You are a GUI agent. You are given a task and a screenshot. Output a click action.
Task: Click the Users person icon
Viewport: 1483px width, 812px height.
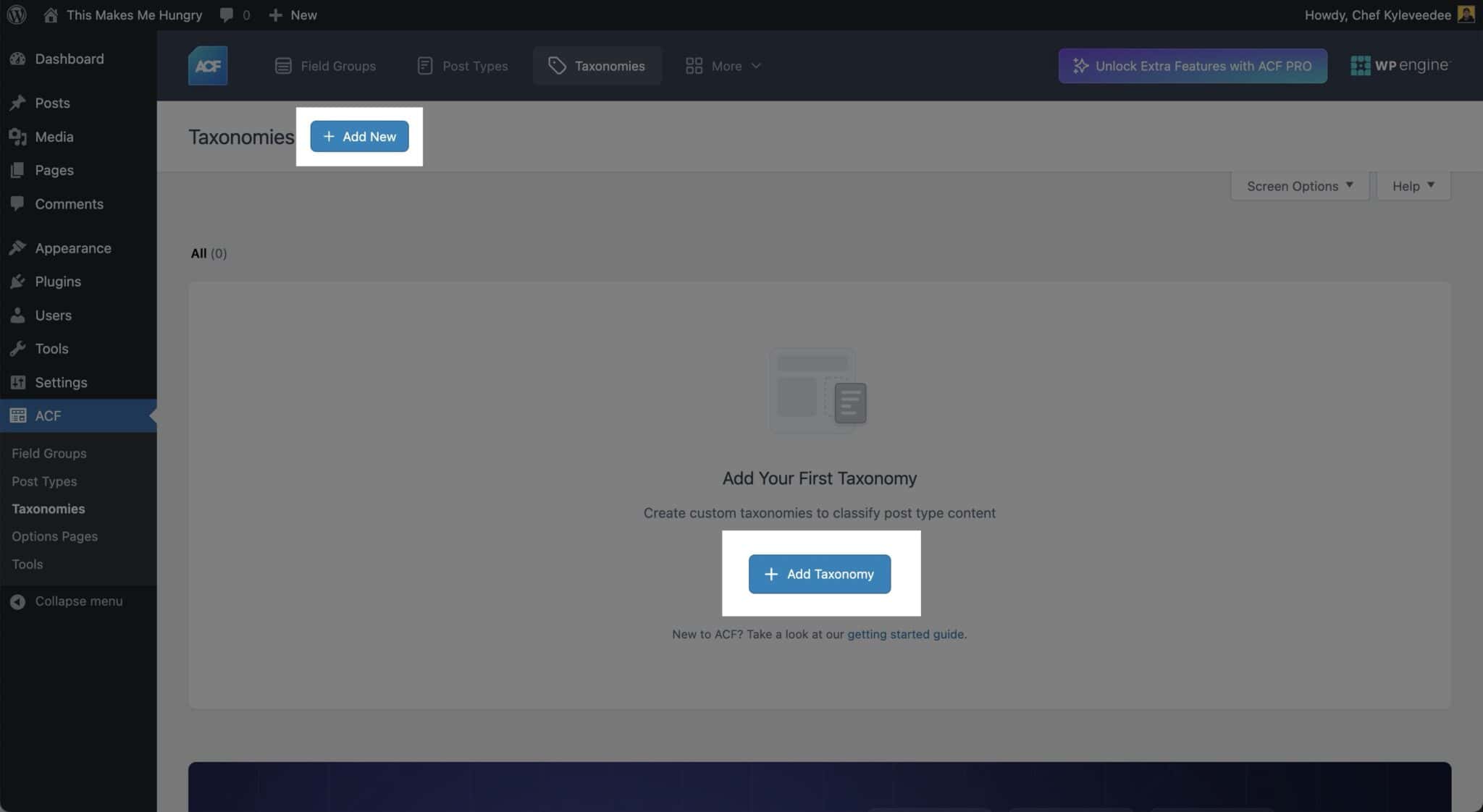pyautogui.click(x=18, y=315)
